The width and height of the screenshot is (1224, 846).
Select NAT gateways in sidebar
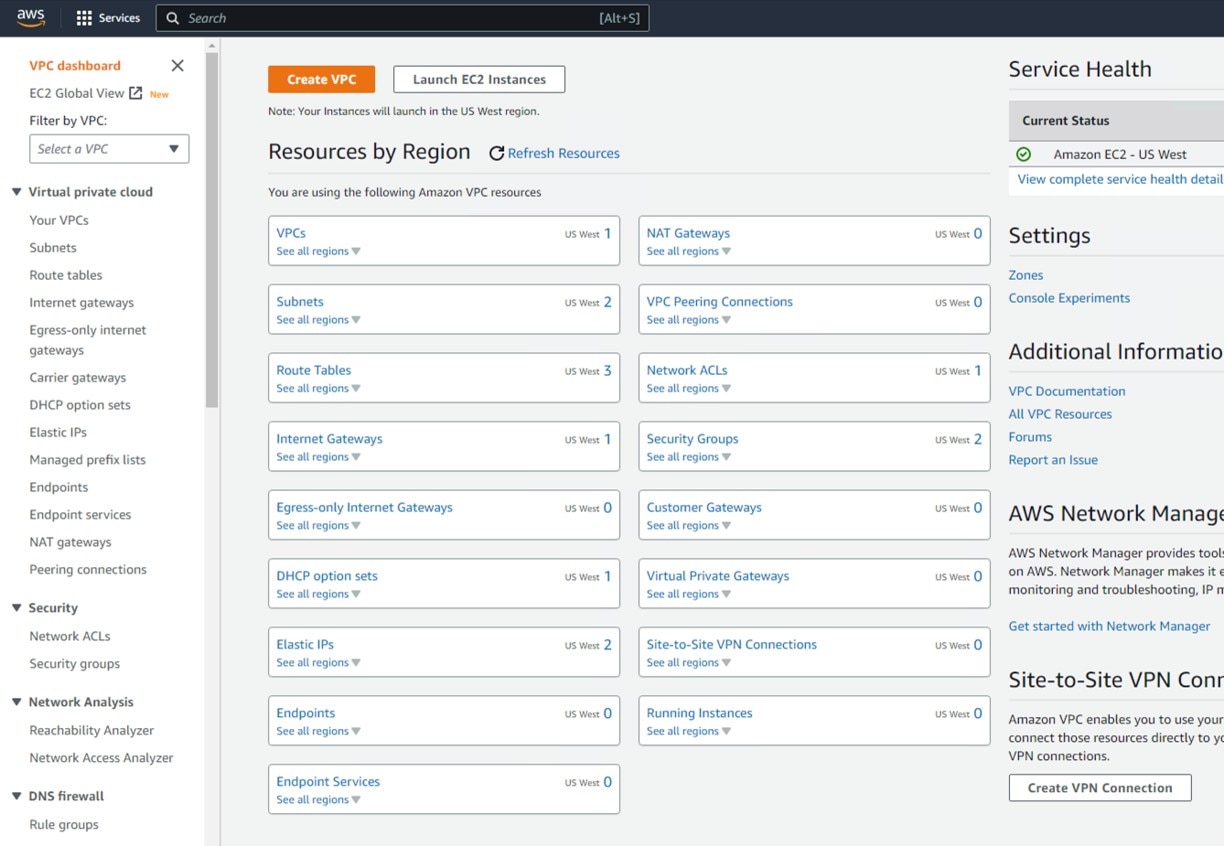coord(70,542)
